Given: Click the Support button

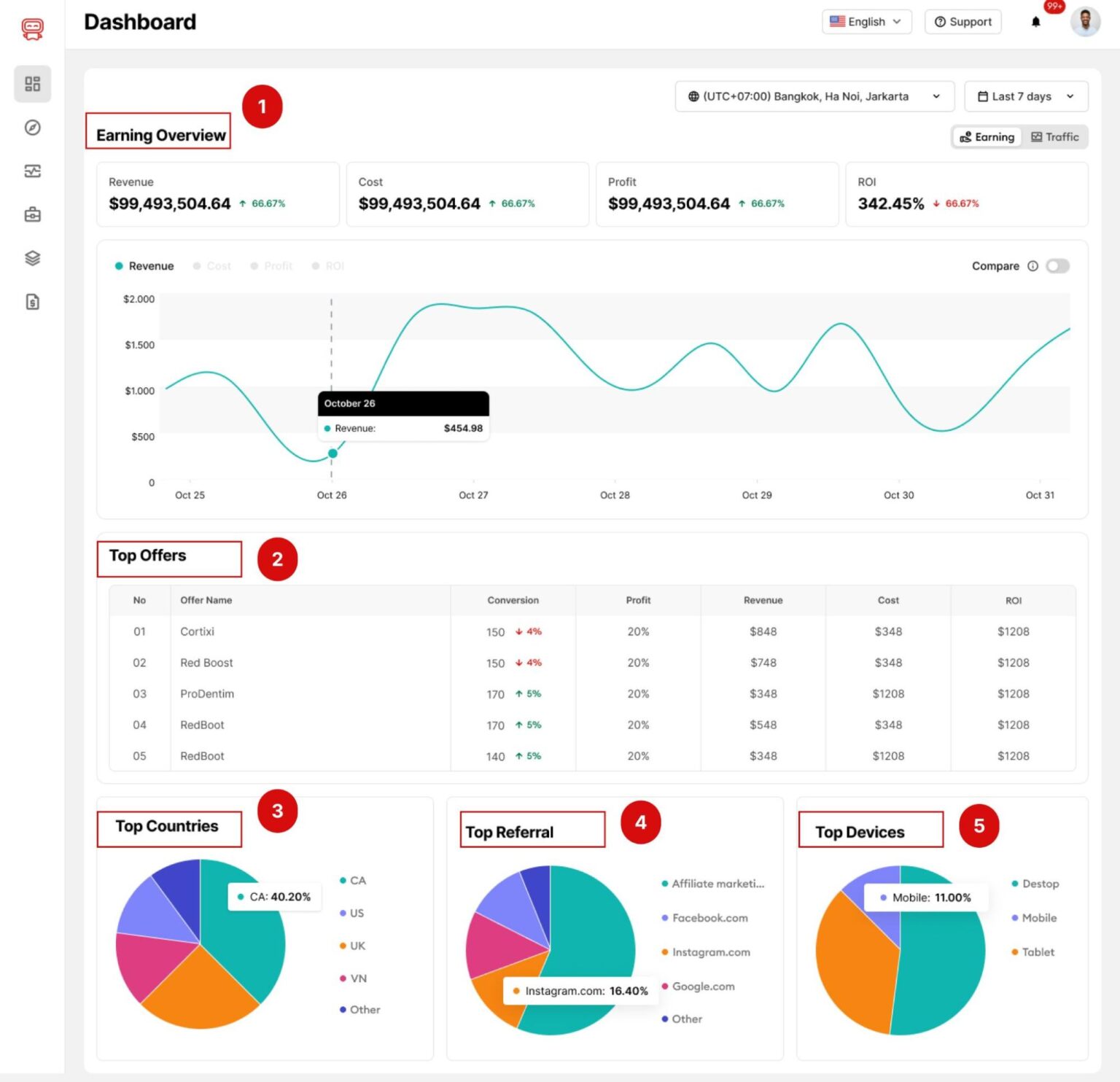Looking at the screenshot, I should (962, 21).
